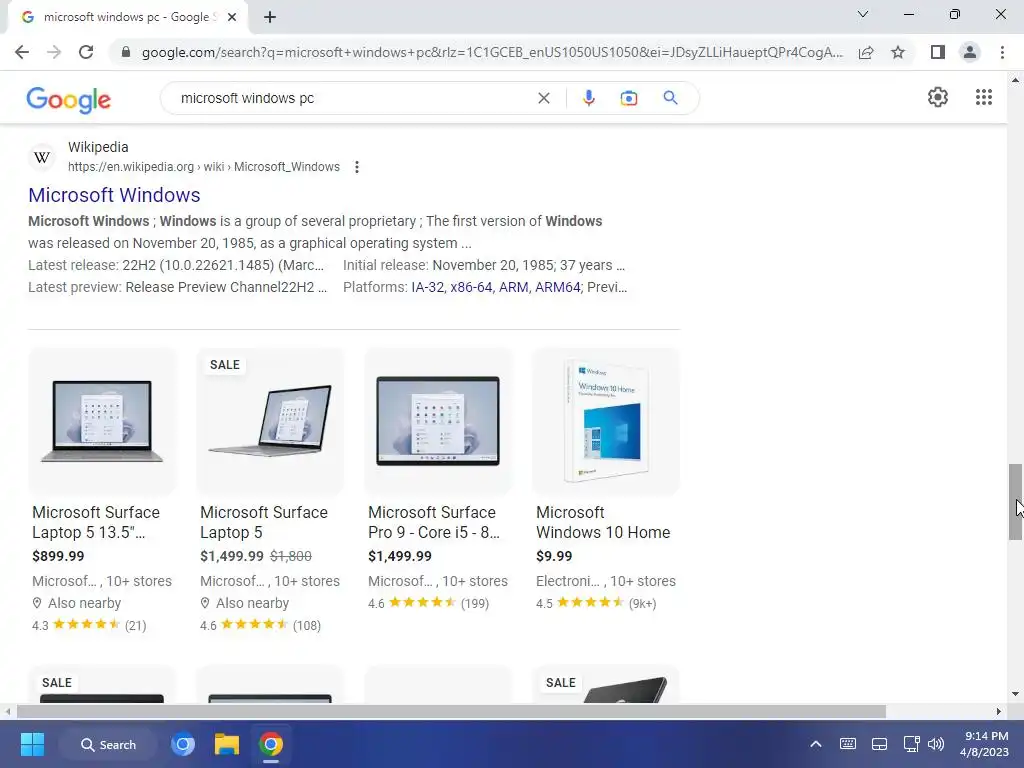The width and height of the screenshot is (1024, 768).
Task: Open the Windows Start menu
Action: coord(32,744)
